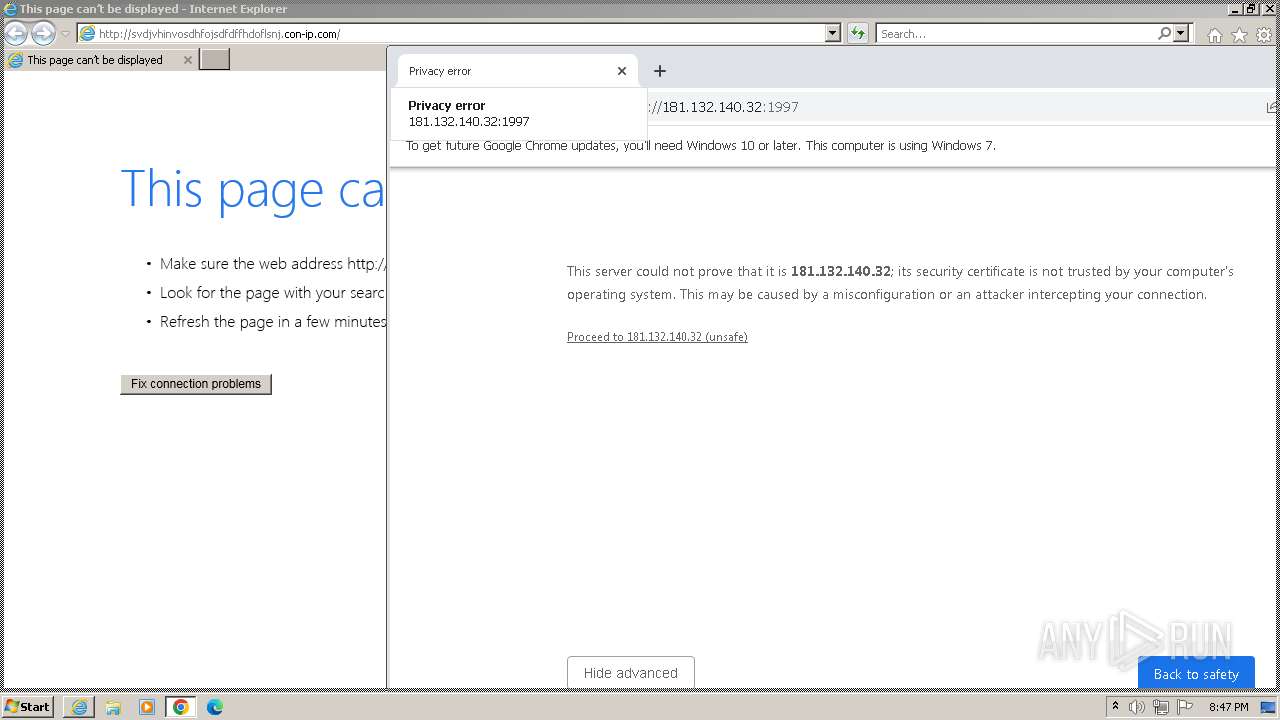Click the Show desktop icon

click(x=1268, y=707)
